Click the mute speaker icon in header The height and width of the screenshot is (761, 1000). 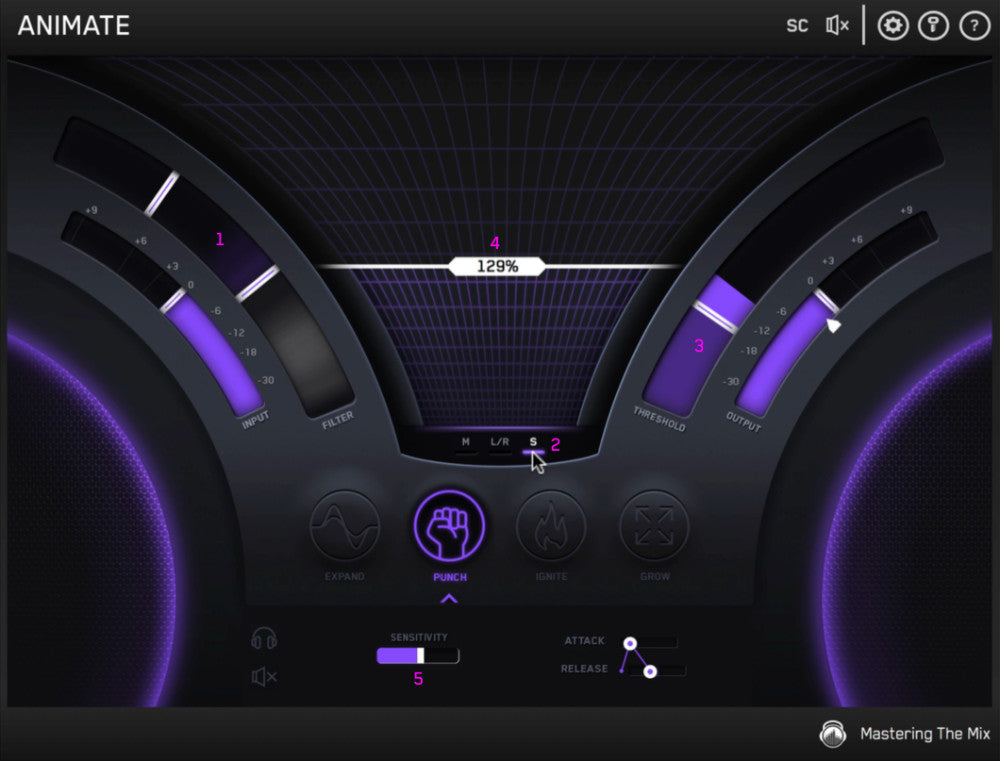837,26
